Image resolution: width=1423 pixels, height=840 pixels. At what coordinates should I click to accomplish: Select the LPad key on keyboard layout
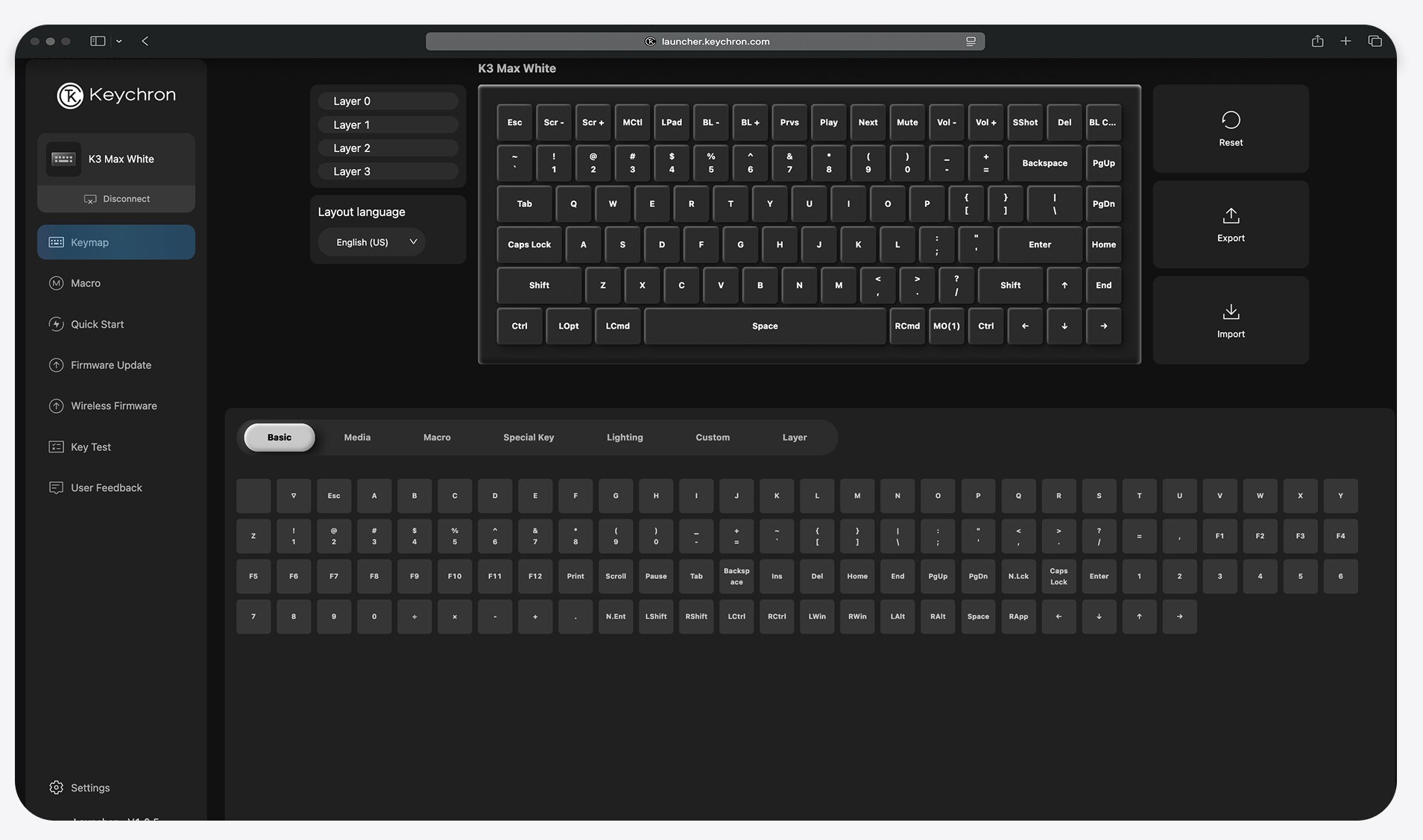[x=672, y=122]
